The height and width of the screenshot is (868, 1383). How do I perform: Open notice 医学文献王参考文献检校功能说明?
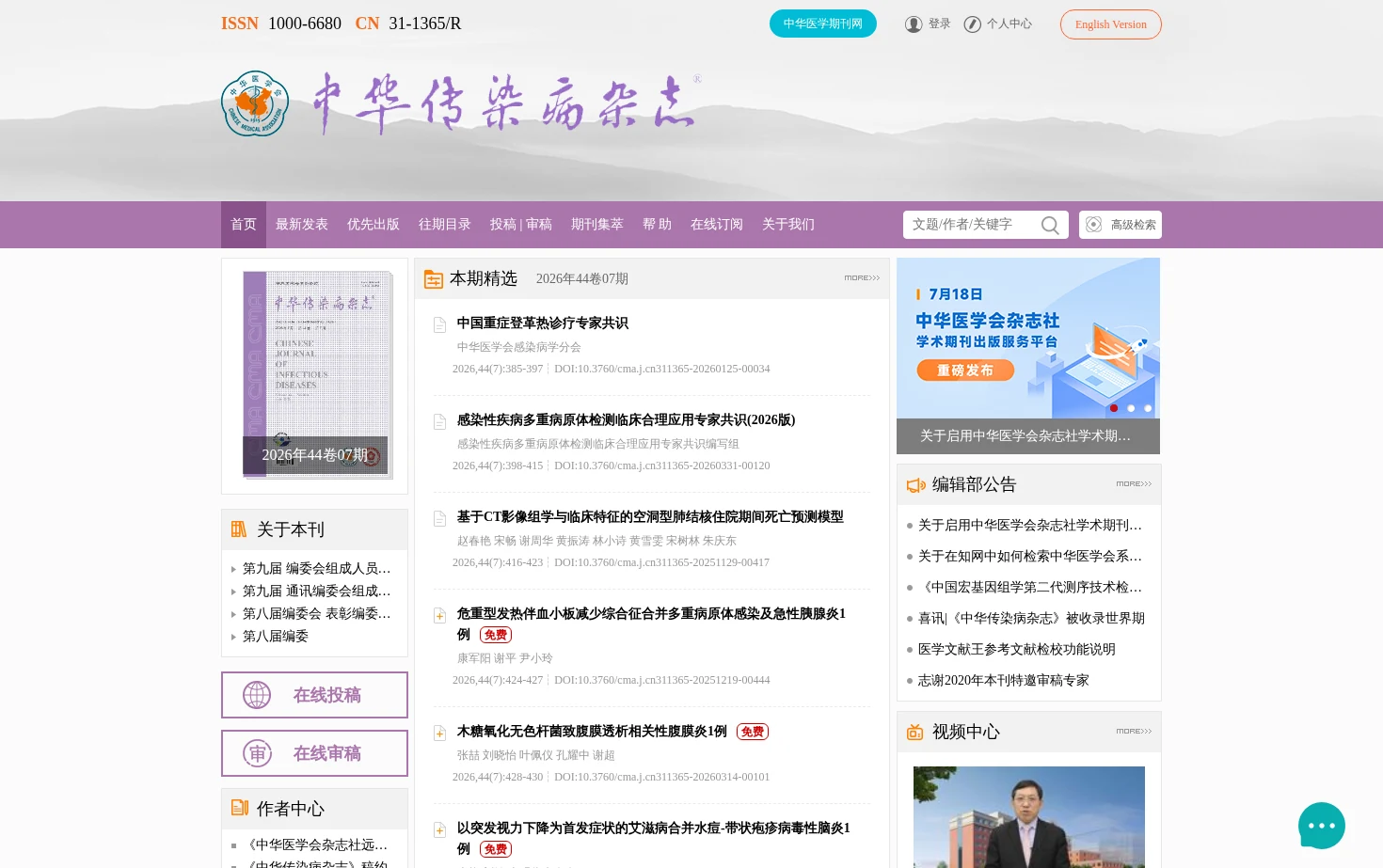click(1017, 650)
